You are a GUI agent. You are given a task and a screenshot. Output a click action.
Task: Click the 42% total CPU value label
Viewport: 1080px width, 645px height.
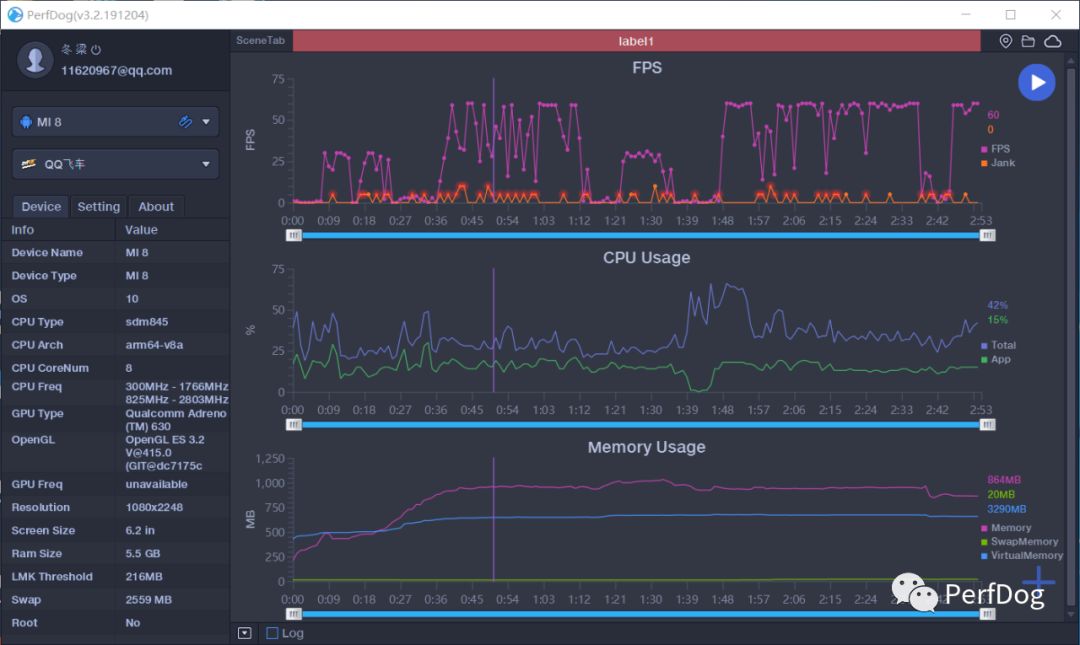click(x=997, y=305)
